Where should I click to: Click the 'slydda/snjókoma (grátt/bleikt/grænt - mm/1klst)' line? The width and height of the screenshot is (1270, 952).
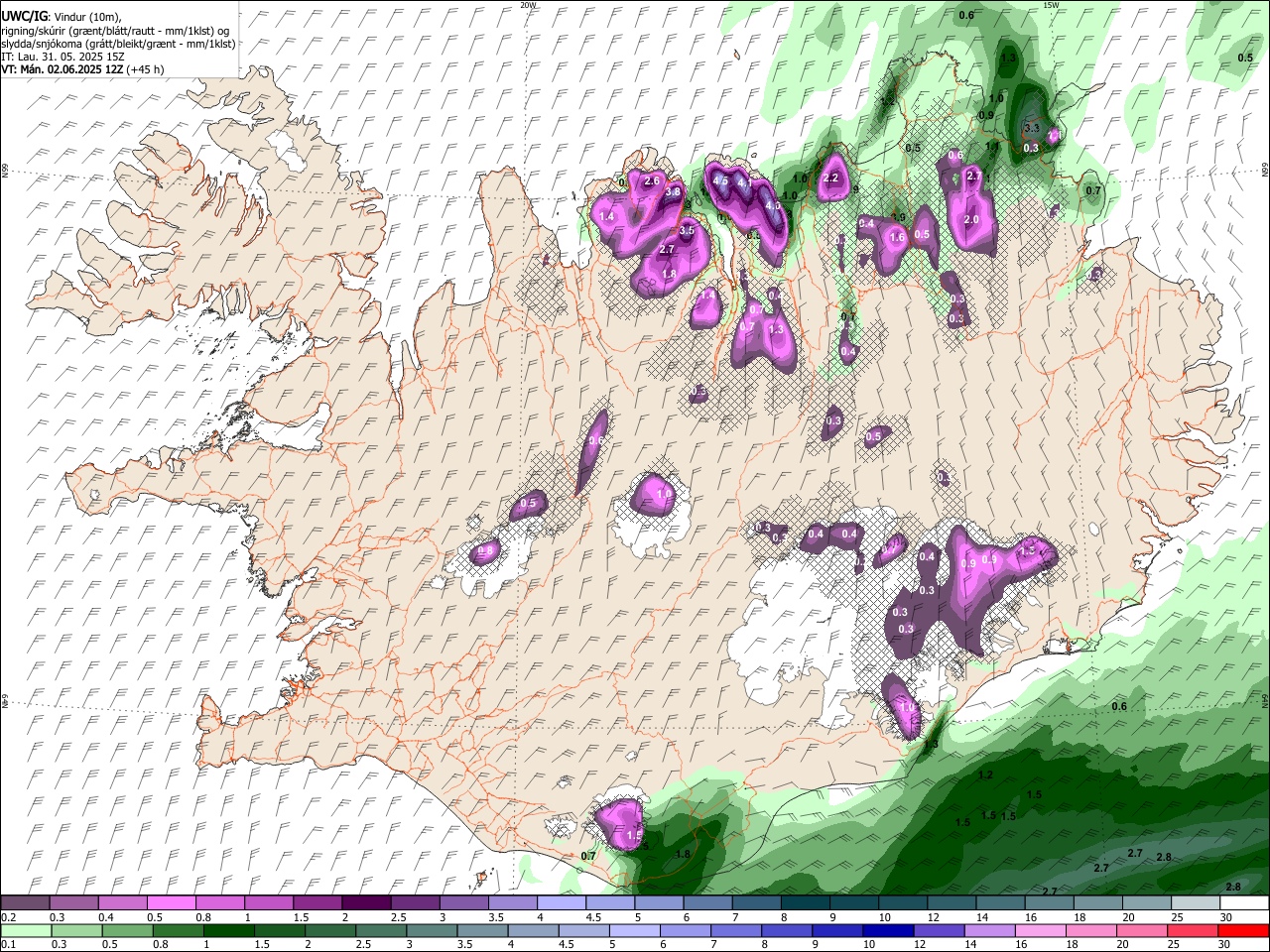click(x=118, y=44)
